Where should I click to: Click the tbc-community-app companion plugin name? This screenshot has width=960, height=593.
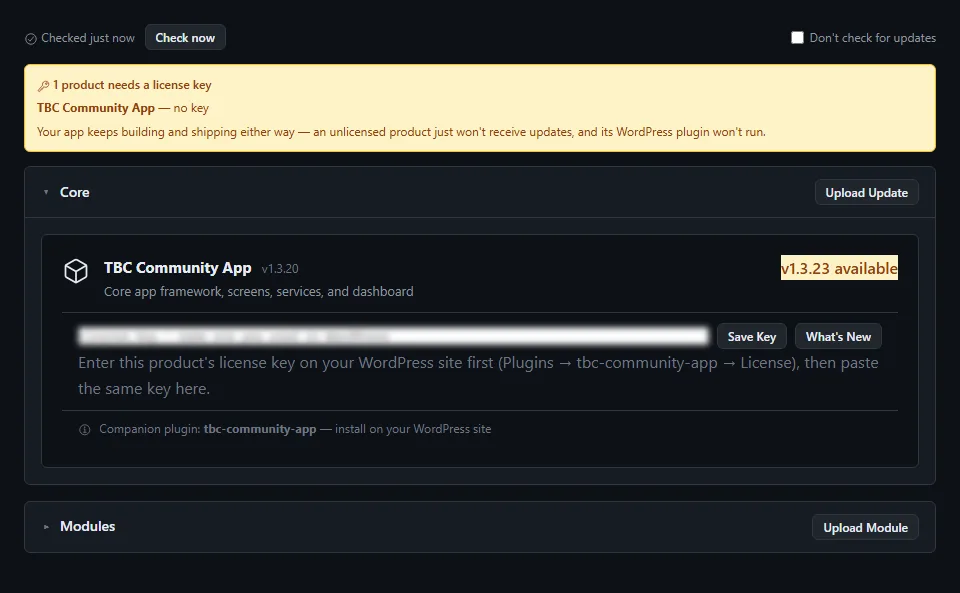tap(260, 429)
